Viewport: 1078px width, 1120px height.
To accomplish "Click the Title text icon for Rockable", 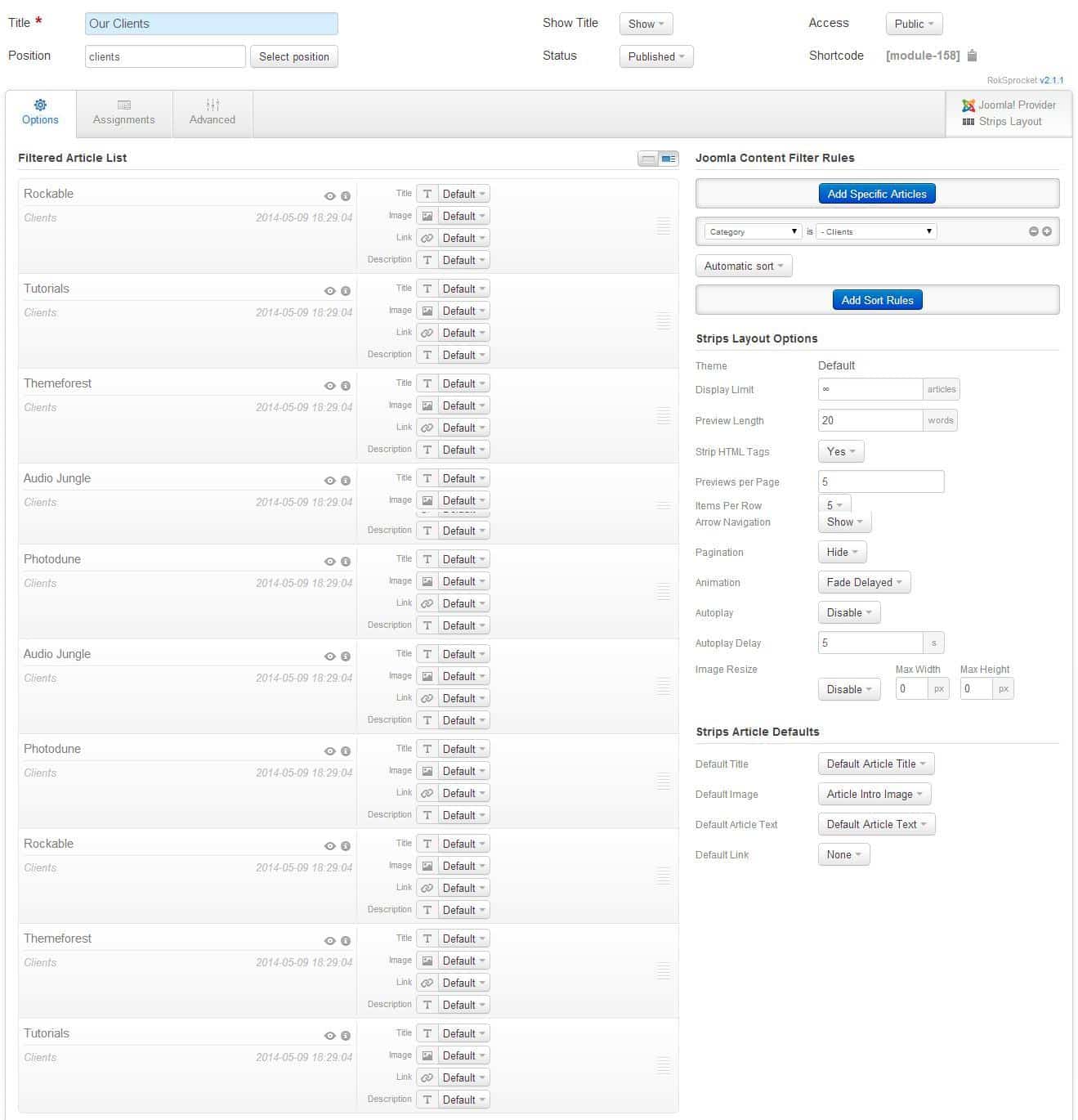I will (x=427, y=194).
